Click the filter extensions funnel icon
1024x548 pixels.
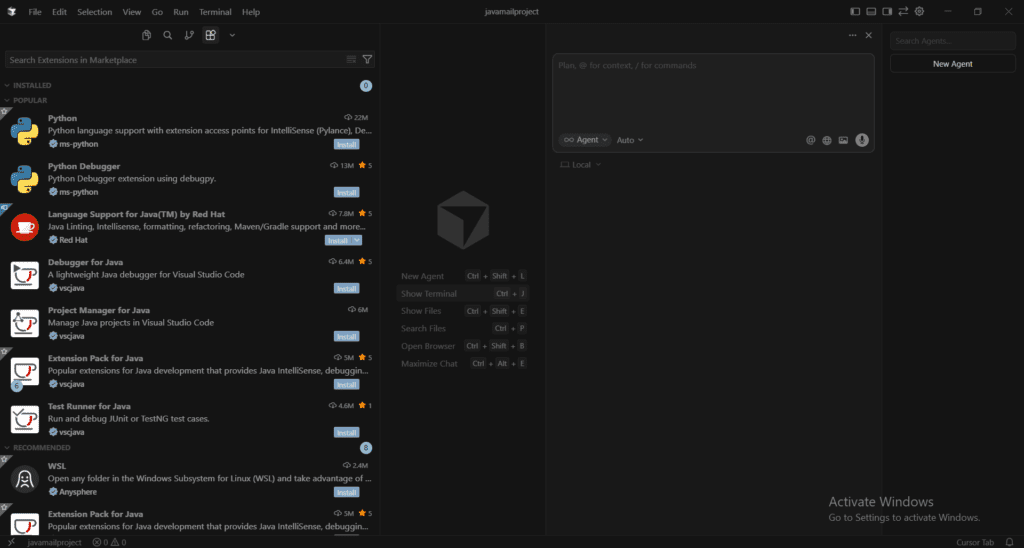point(367,60)
